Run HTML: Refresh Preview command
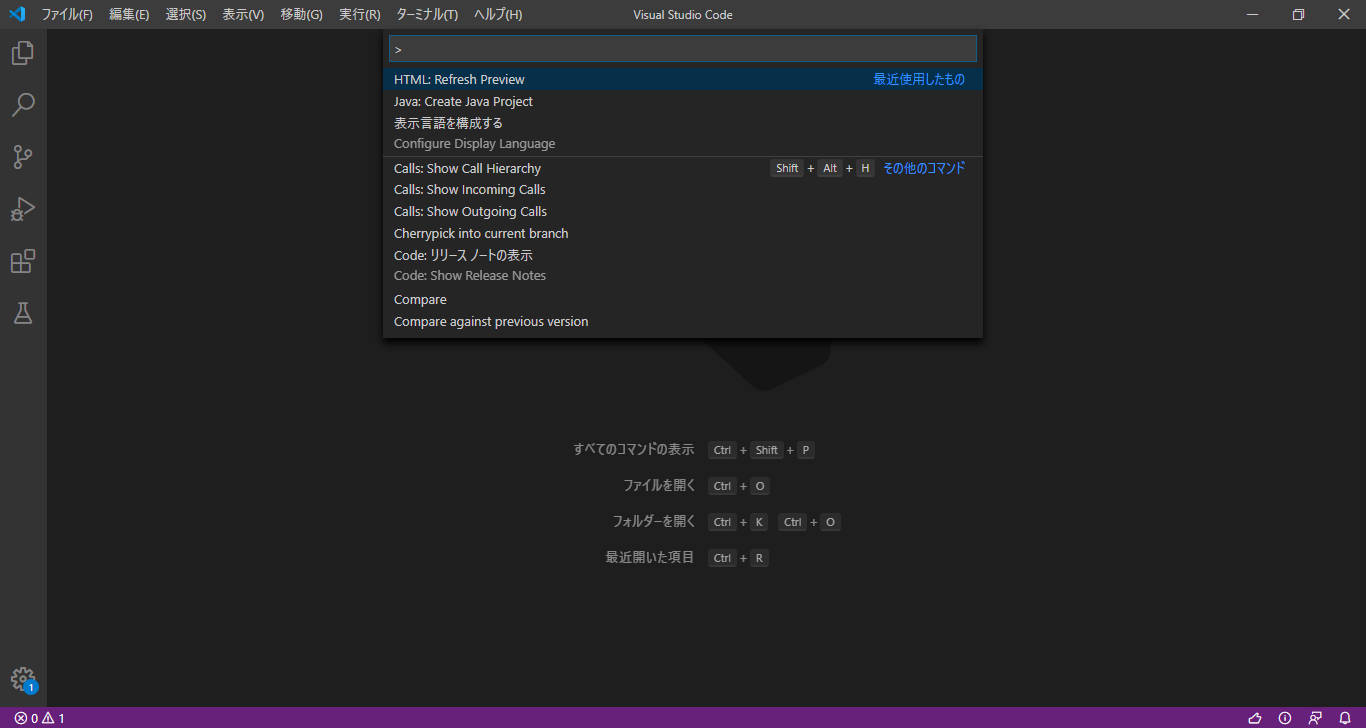Screen dimensions: 1366x728 (x=682, y=79)
